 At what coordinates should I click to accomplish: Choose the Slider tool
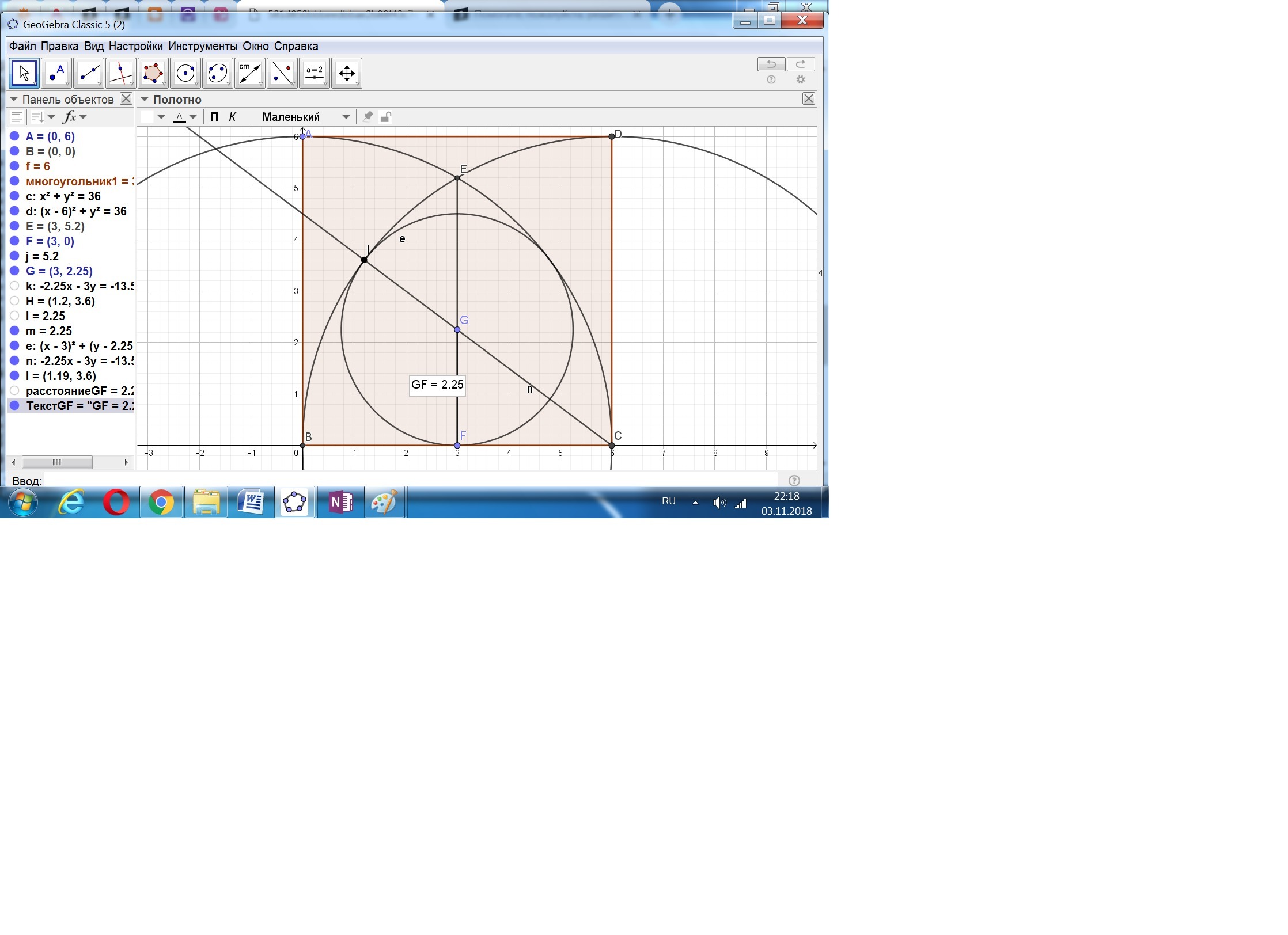click(x=314, y=73)
